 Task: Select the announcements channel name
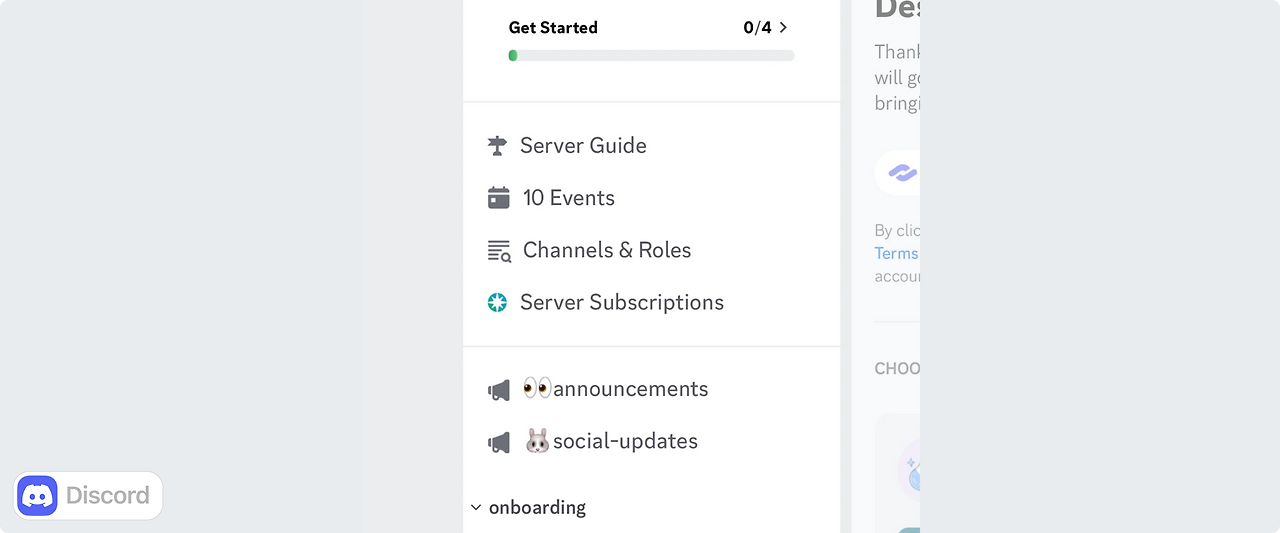pyautogui.click(x=630, y=389)
